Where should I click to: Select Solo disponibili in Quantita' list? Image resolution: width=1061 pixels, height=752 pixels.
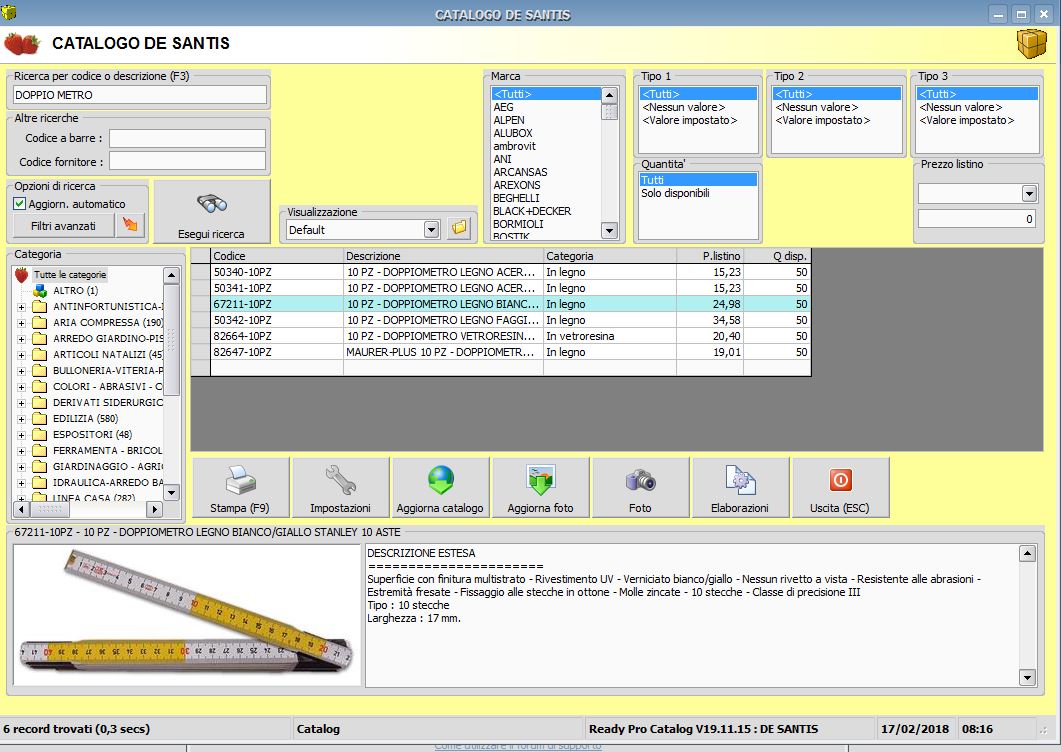675,193
